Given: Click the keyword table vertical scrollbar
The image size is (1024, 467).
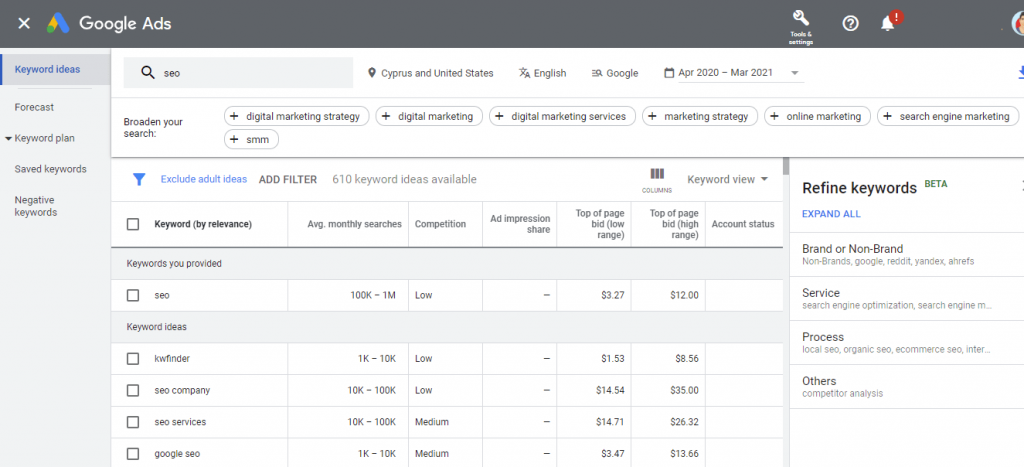Looking at the screenshot, I should tap(786, 167).
